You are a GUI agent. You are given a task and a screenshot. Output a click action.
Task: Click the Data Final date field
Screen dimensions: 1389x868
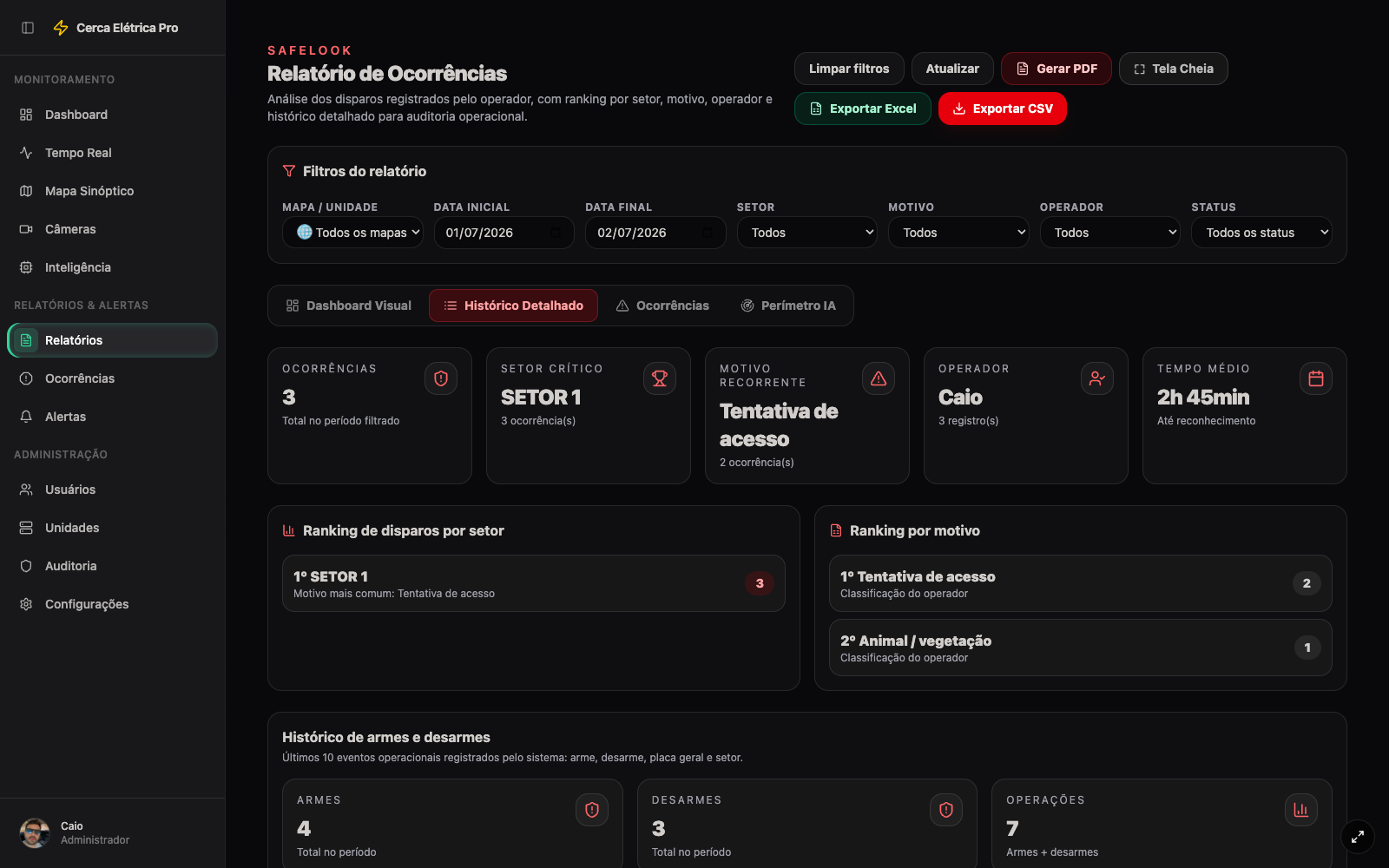[x=655, y=233]
